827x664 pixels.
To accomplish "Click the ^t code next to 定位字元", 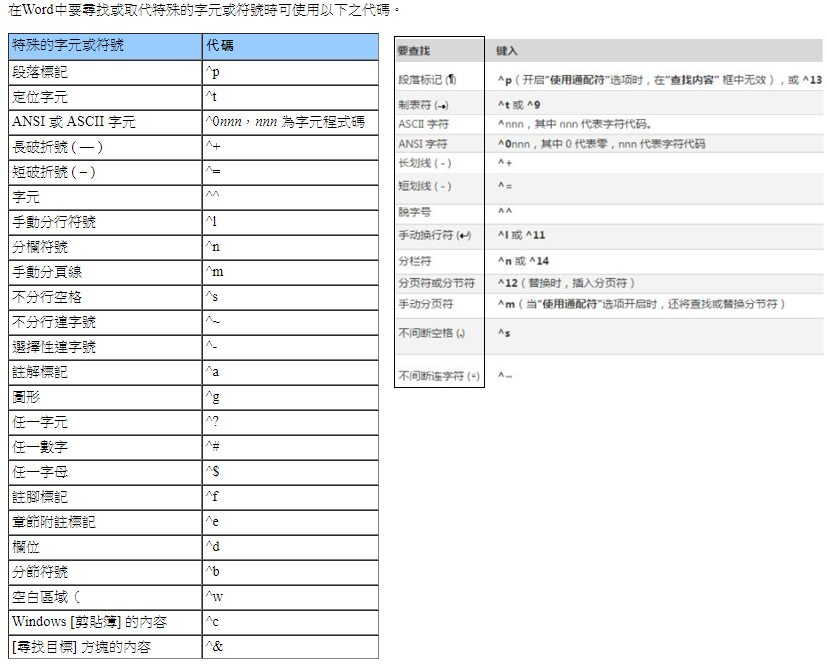I will 212,97.
